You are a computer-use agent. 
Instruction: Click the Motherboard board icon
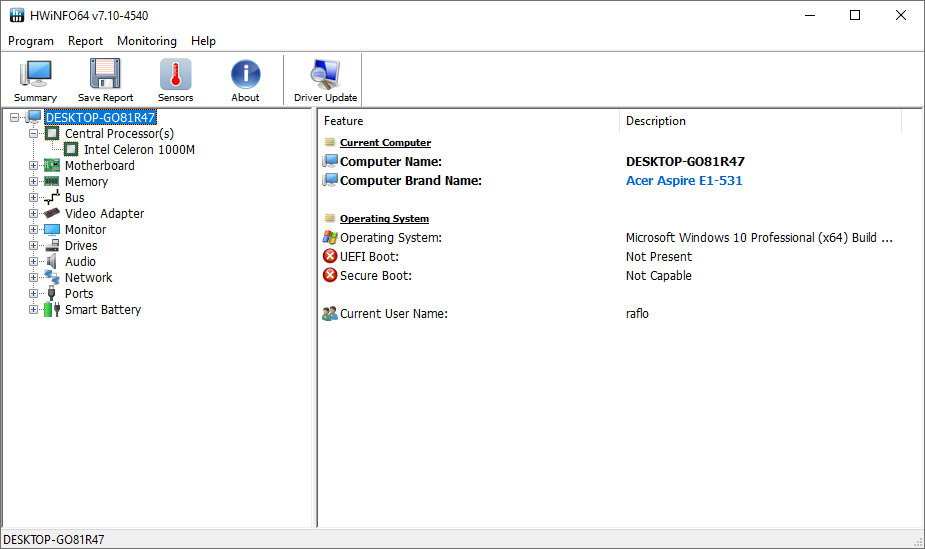click(x=52, y=165)
